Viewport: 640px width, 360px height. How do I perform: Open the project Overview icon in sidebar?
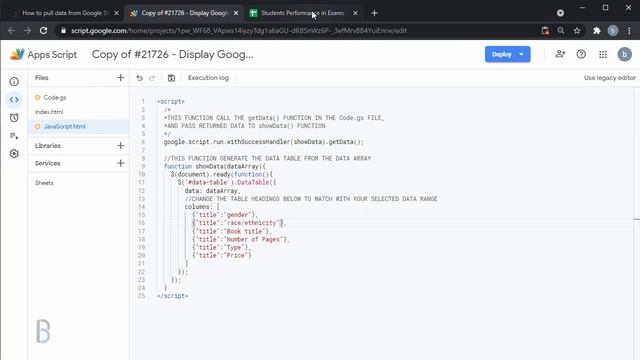point(14,82)
